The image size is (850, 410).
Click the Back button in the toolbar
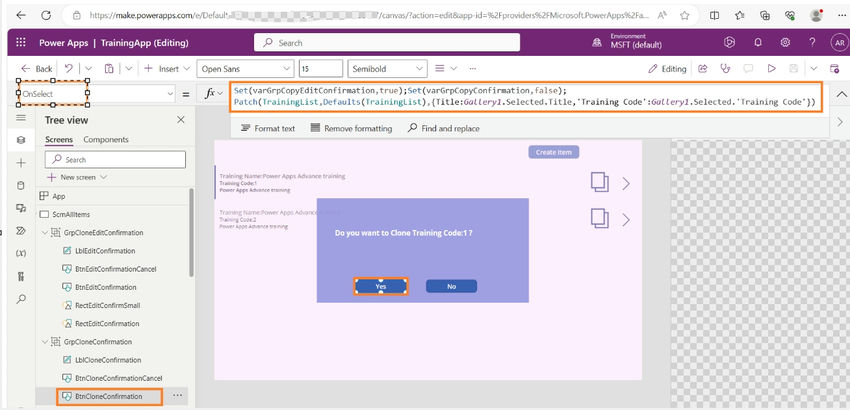coord(37,68)
